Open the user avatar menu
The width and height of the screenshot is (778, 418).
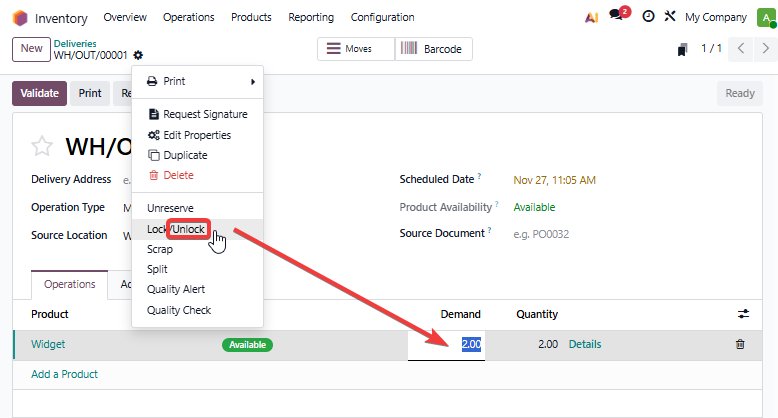[x=765, y=17]
